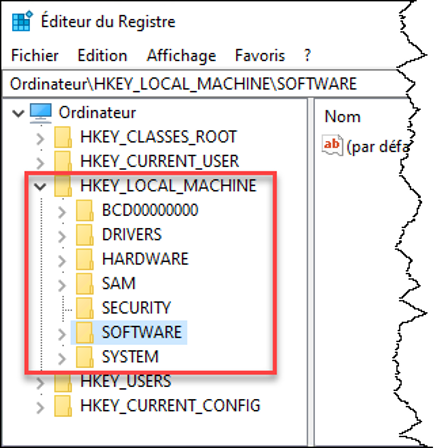437x448 pixels.
Task: Click the Nom column header
Action: click(343, 117)
